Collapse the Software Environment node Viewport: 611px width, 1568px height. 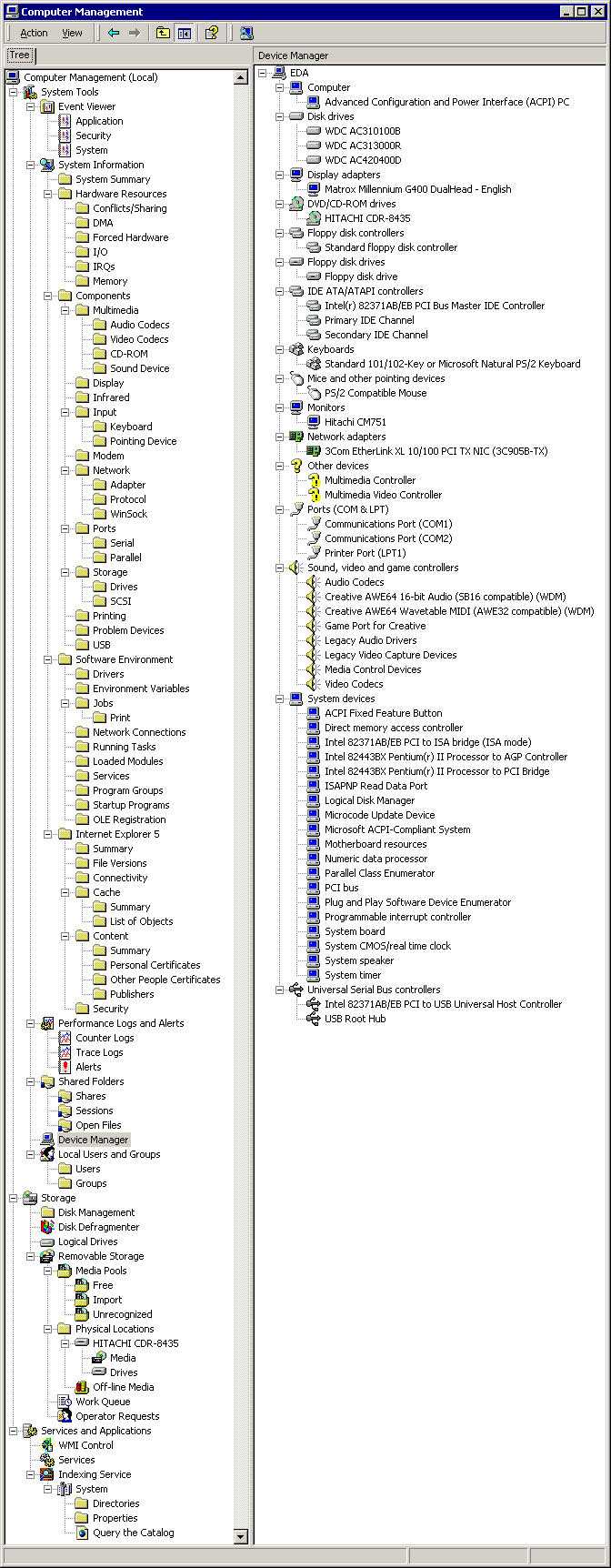click(48, 659)
